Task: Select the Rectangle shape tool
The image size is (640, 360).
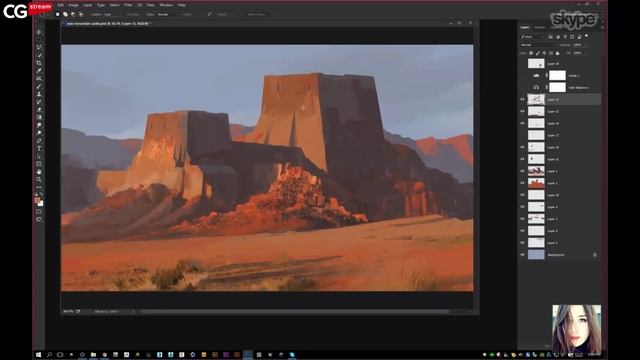Action: click(39, 164)
